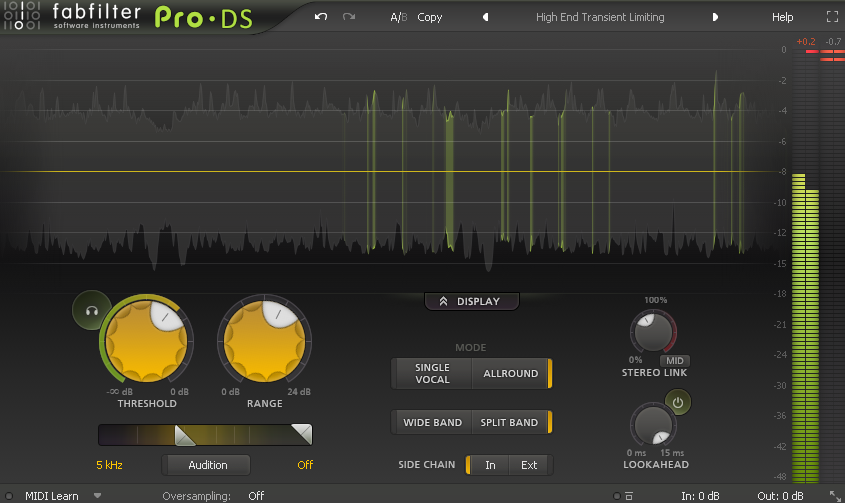
Task: Click the resize icon in bottom corner
Action: click(833, 495)
